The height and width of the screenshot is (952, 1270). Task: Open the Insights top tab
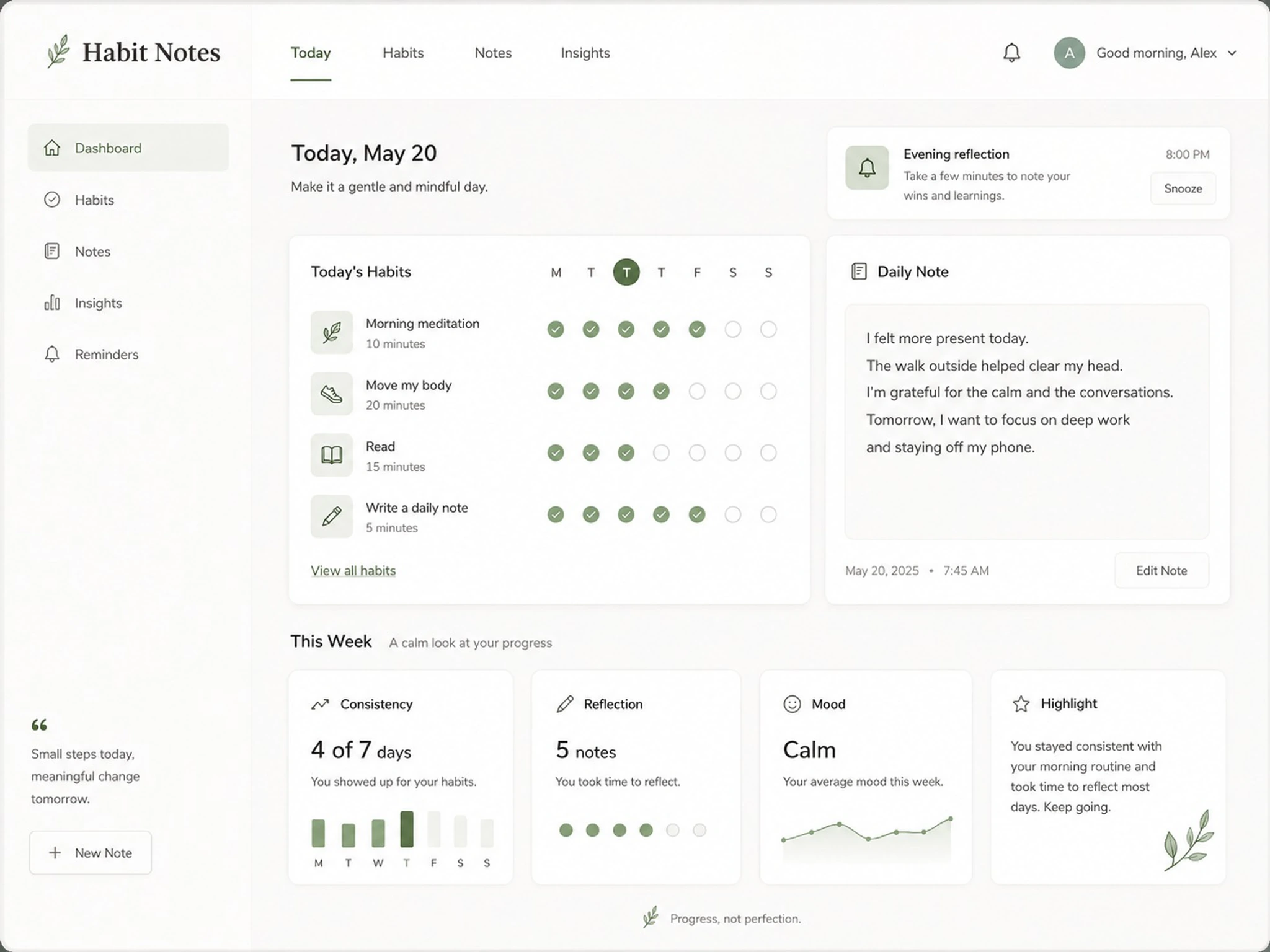click(x=585, y=53)
